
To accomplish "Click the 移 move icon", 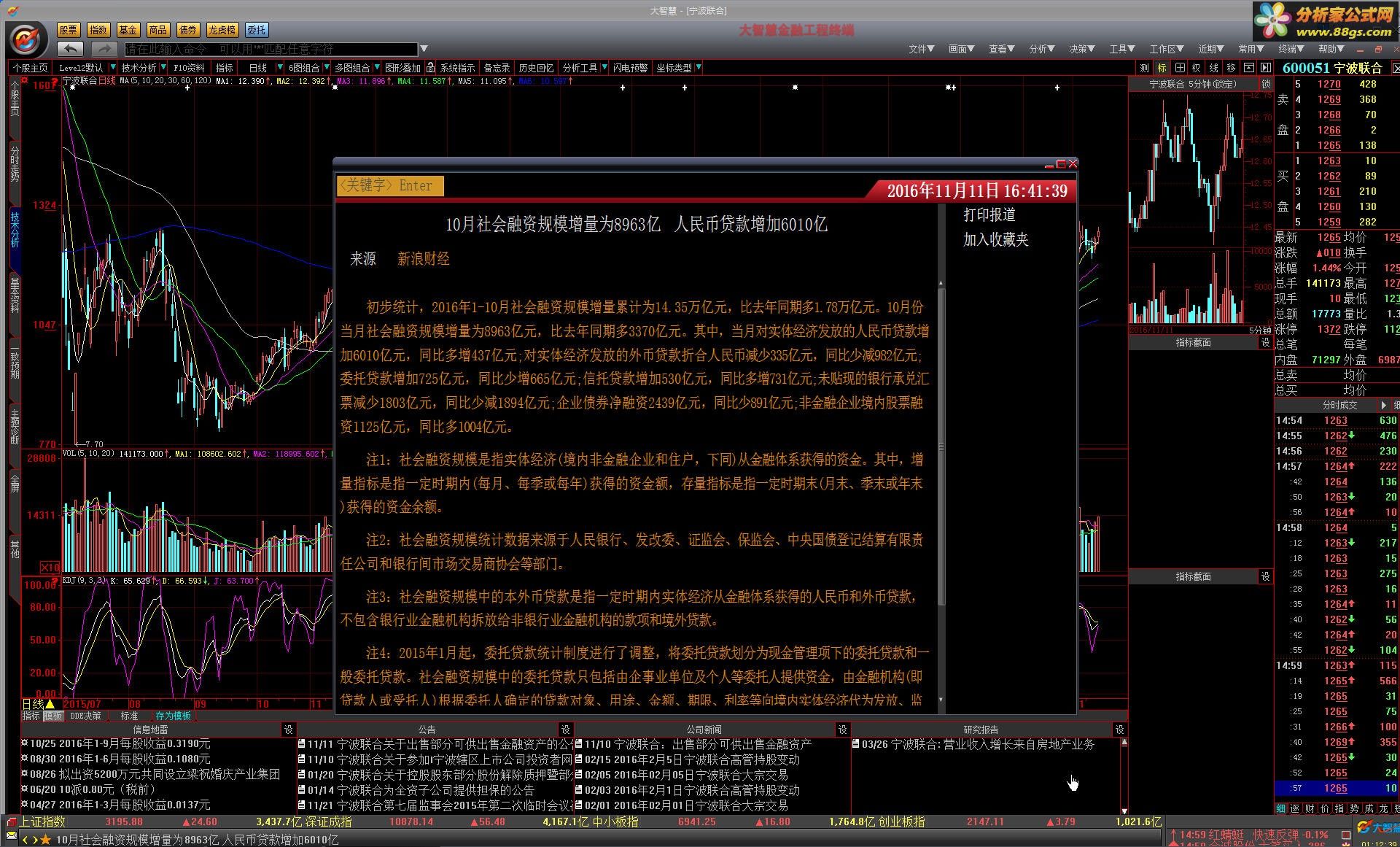I will 1232,68.
